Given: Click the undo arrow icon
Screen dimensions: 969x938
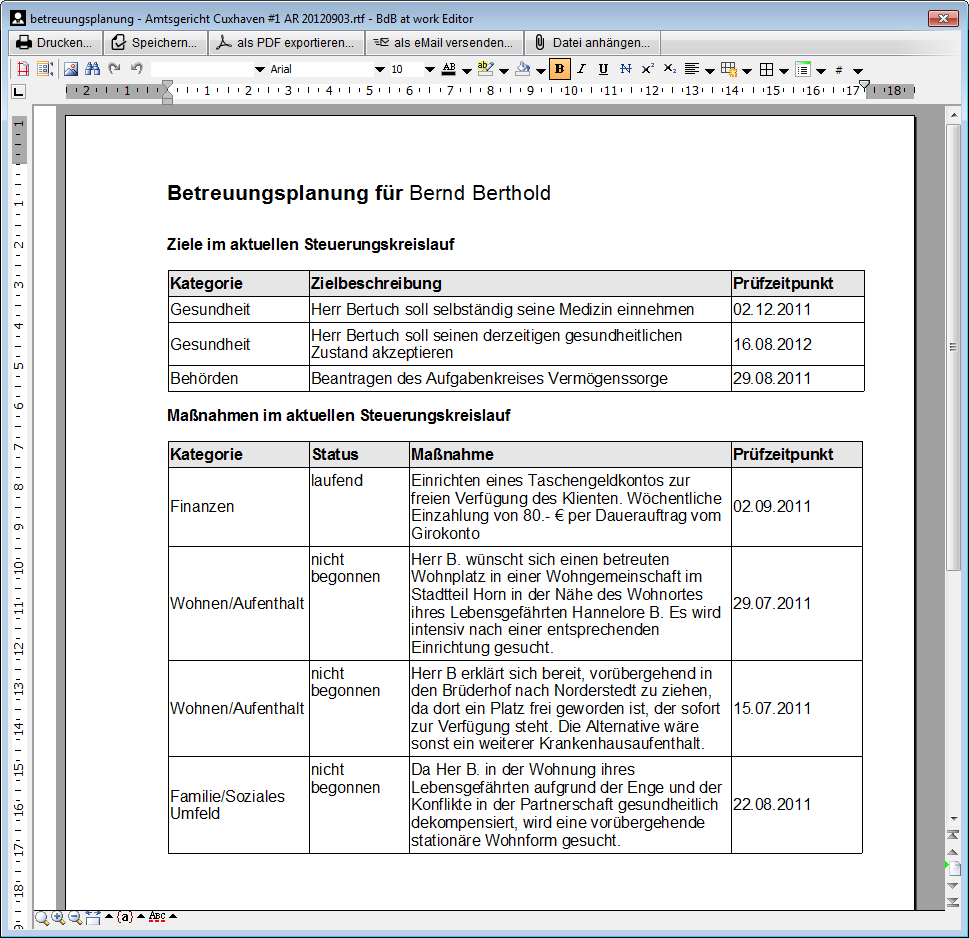Looking at the screenshot, I should tap(137, 69).
